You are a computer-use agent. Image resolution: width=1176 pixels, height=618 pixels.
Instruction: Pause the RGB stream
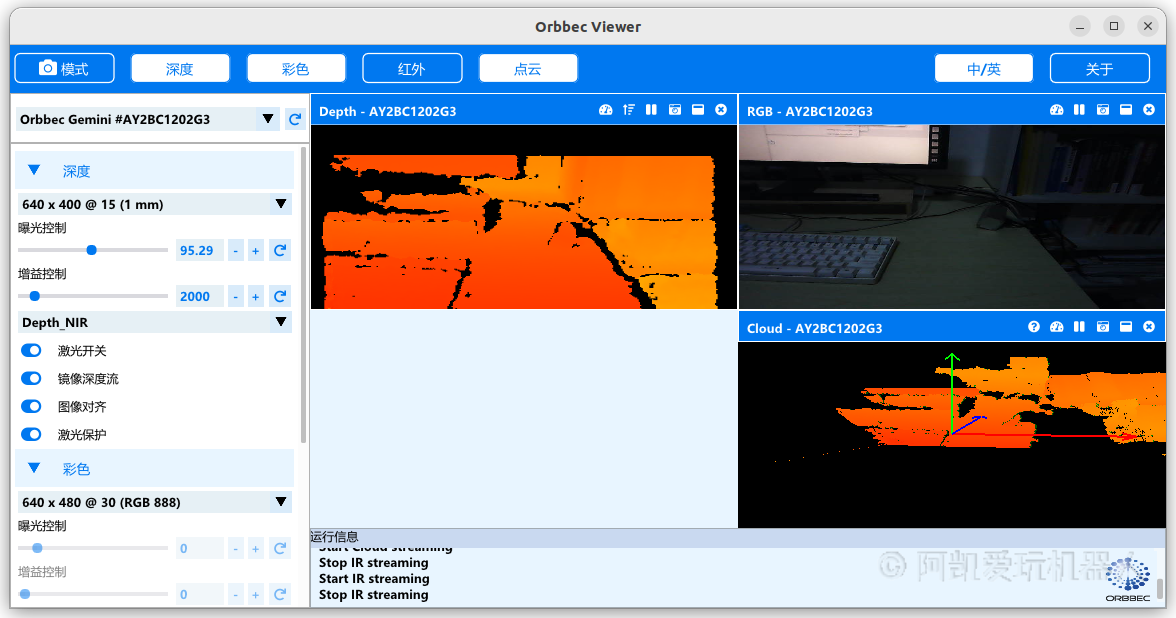point(1079,110)
